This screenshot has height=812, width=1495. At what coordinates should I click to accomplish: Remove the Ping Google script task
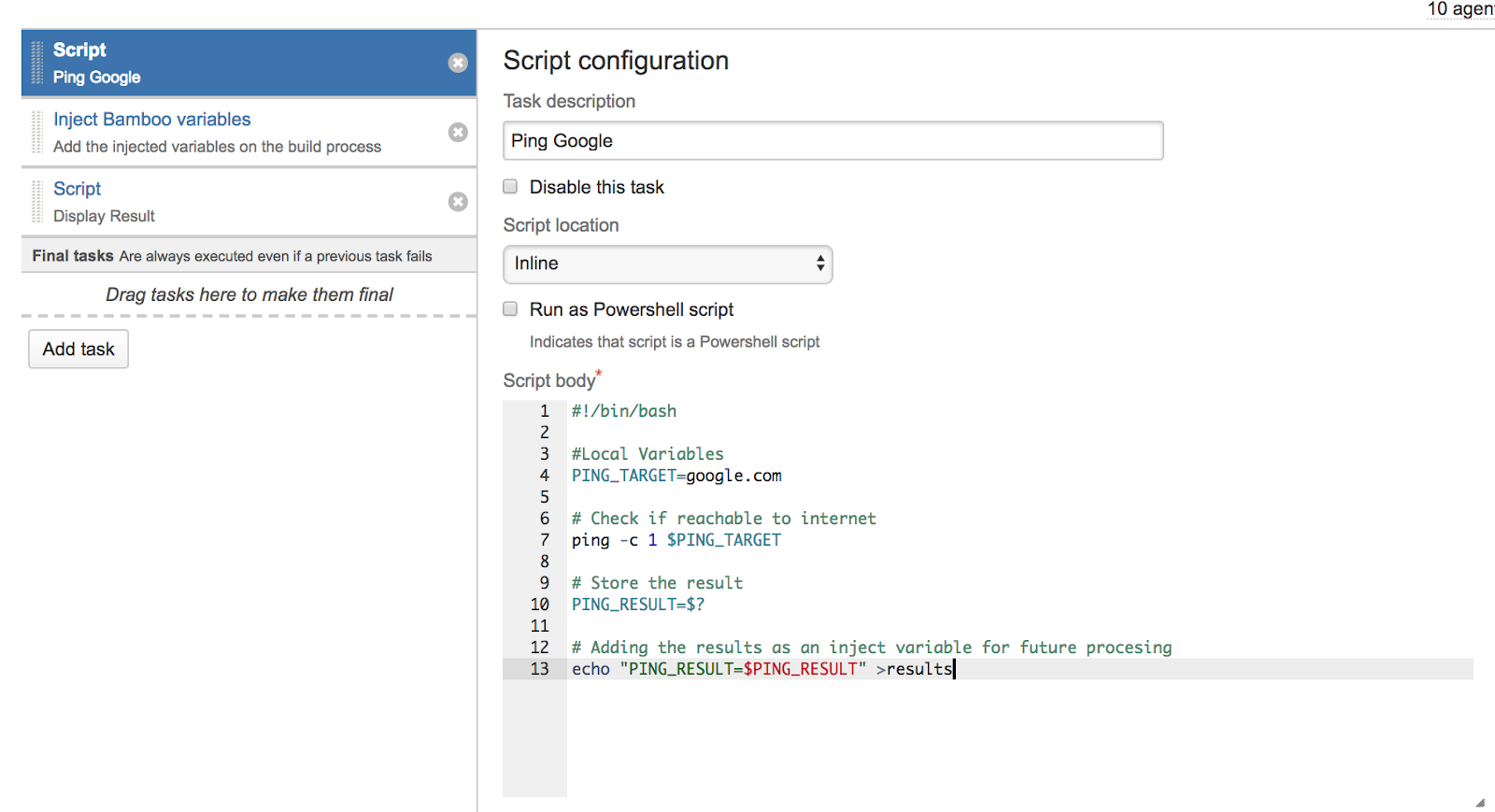click(x=458, y=63)
